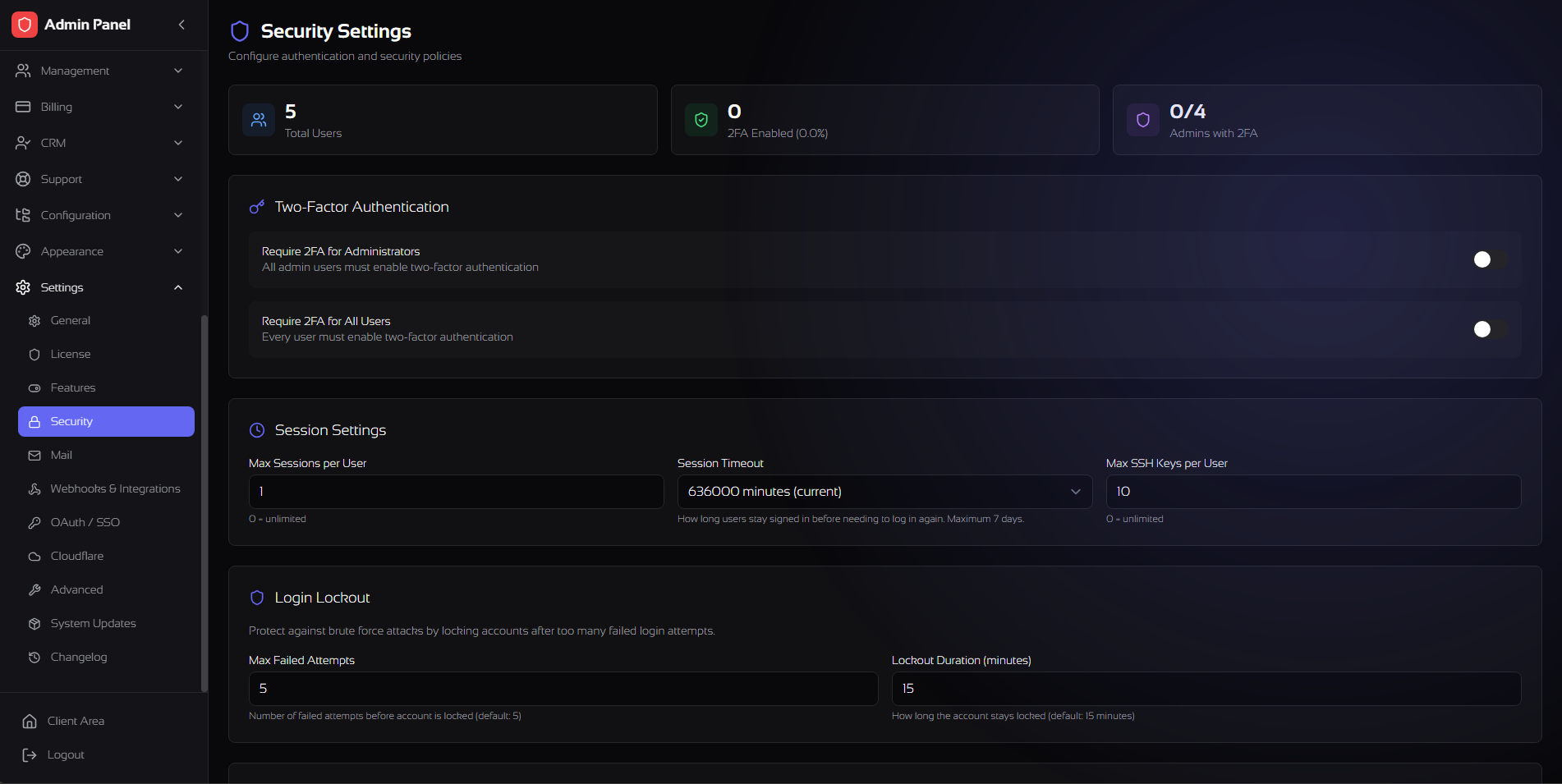1562x784 pixels.
Task: Expand the Support menu chevron
Action: pyautogui.click(x=178, y=179)
